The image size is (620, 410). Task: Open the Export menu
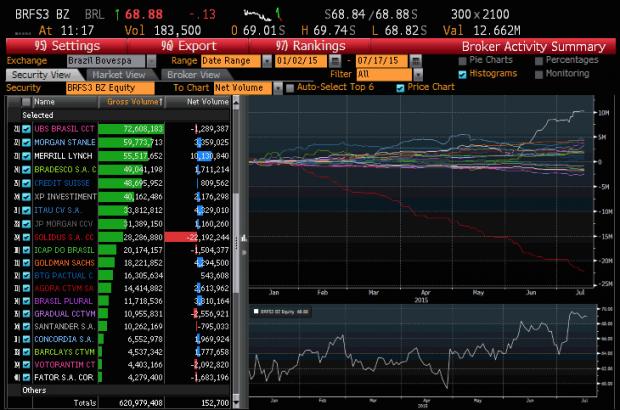point(181,46)
